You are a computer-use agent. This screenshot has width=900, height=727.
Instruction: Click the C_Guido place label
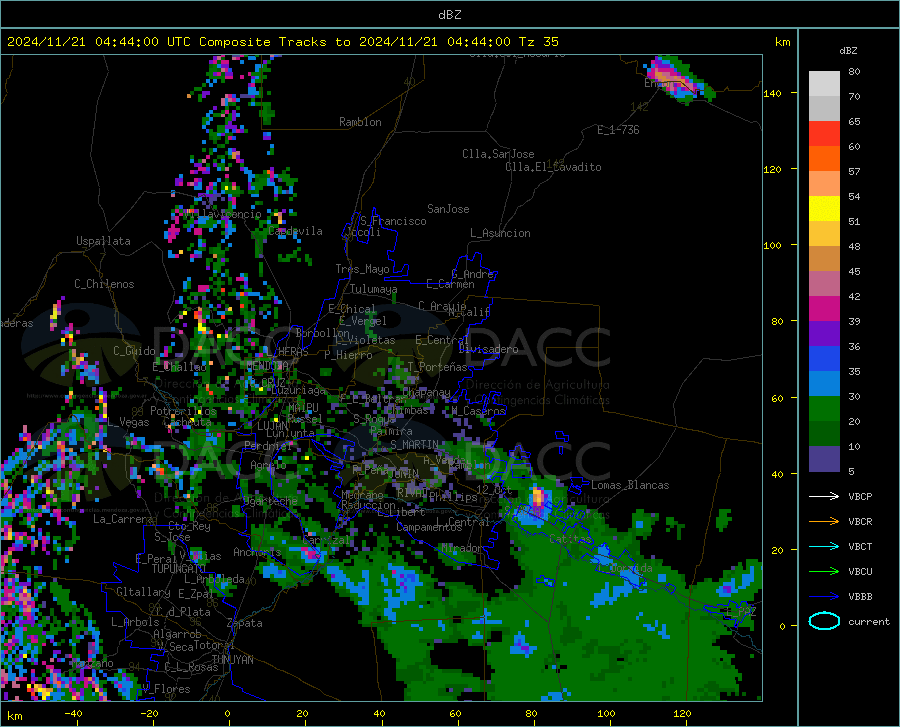pos(134,351)
